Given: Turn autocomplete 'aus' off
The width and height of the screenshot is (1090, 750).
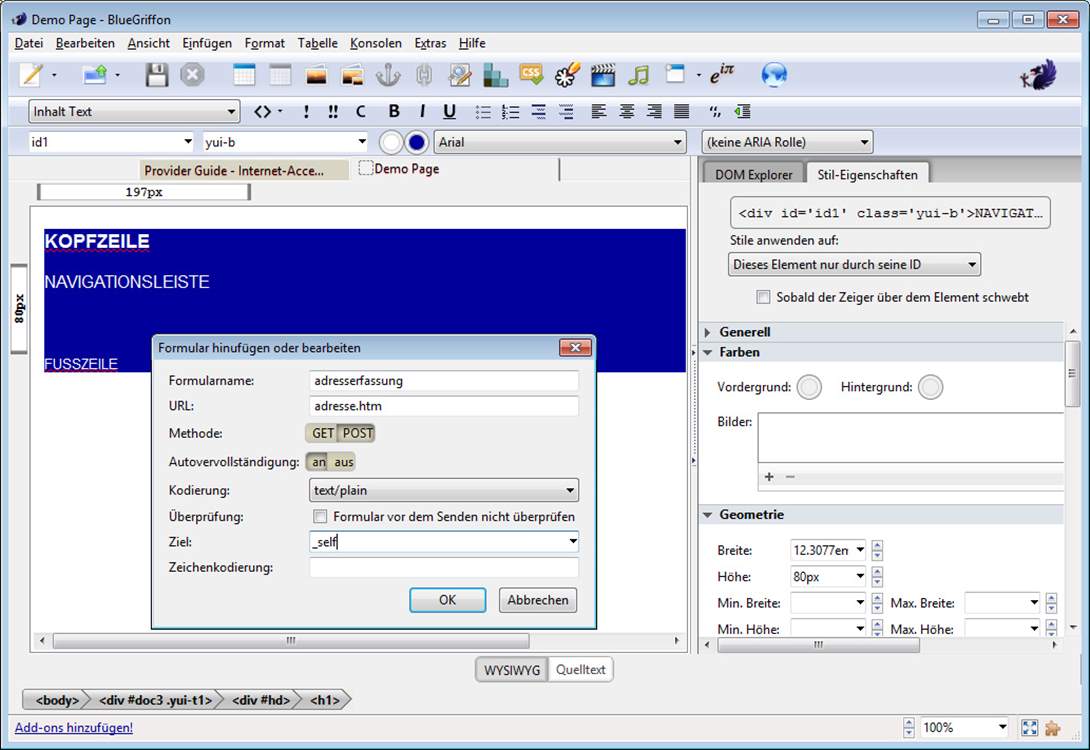Looking at the screenshot, I should 343,462.
